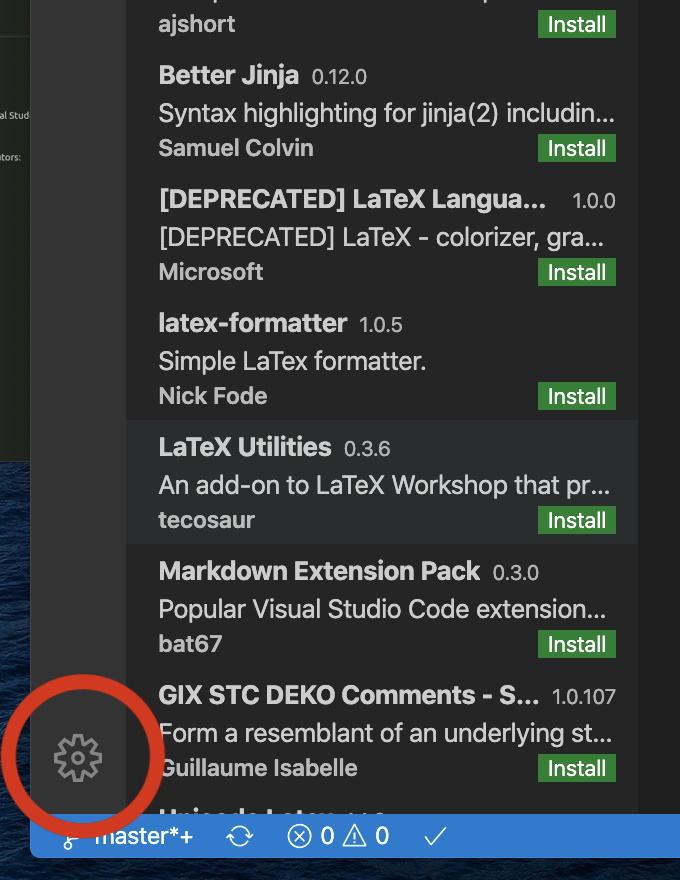
Task: Install the GIX STC DEKO Comments extension
Action: tap(576, 768)
